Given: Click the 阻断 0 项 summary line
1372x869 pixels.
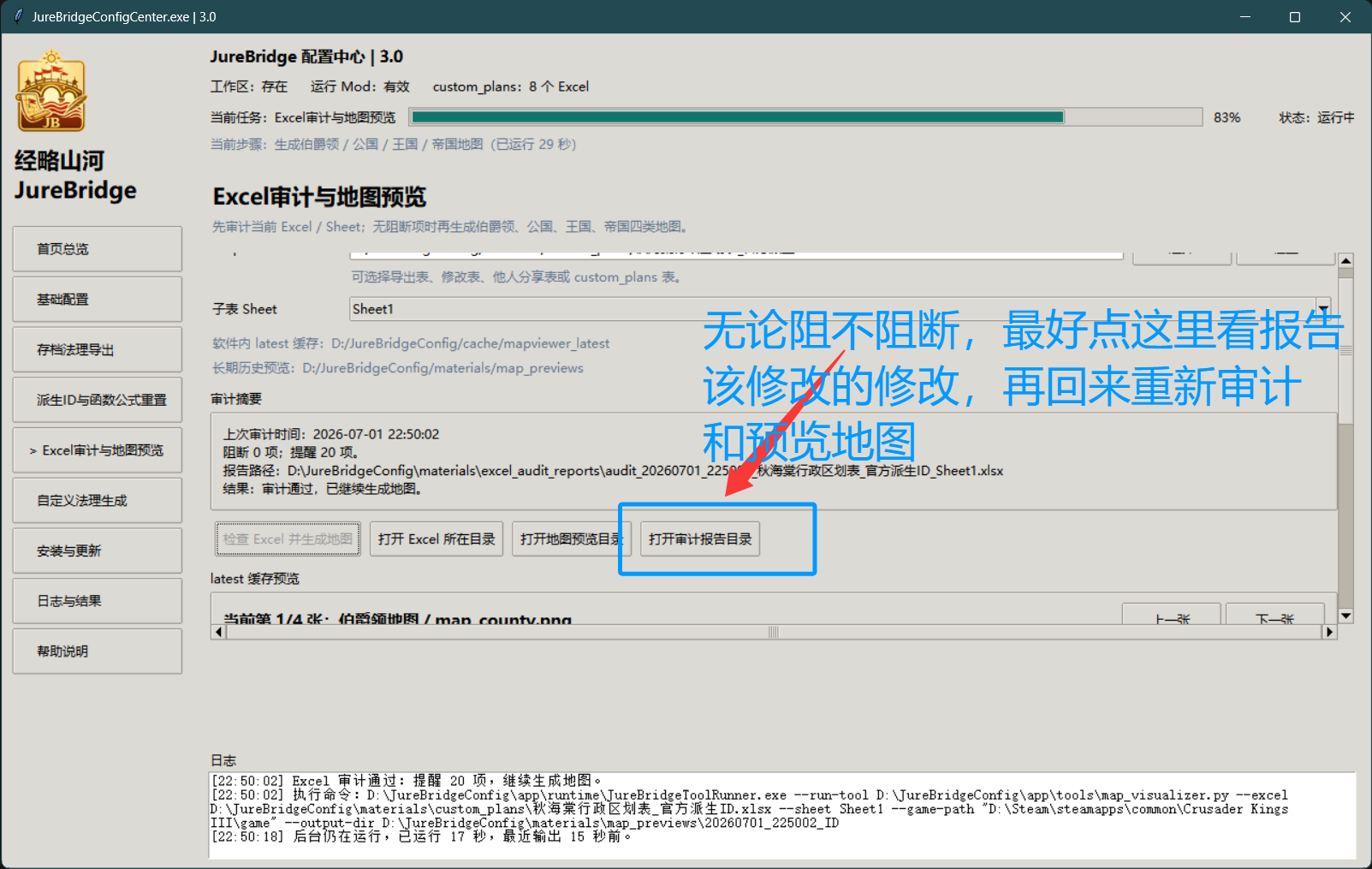Looking at the screenshot, I should pyautogui.click(x=291, y=452).
